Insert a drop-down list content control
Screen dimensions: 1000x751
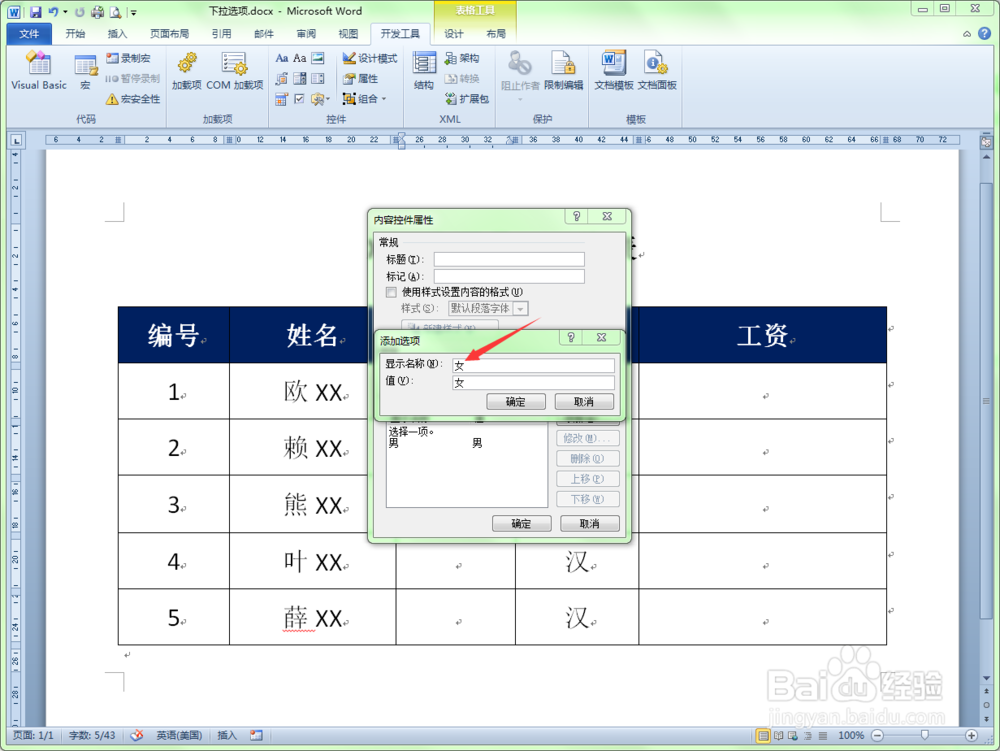point(318,78)
